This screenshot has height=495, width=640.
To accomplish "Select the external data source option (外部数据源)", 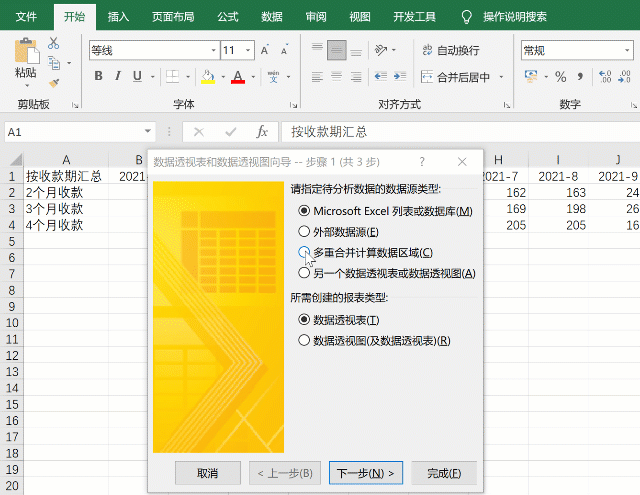I will click(305, 232).
